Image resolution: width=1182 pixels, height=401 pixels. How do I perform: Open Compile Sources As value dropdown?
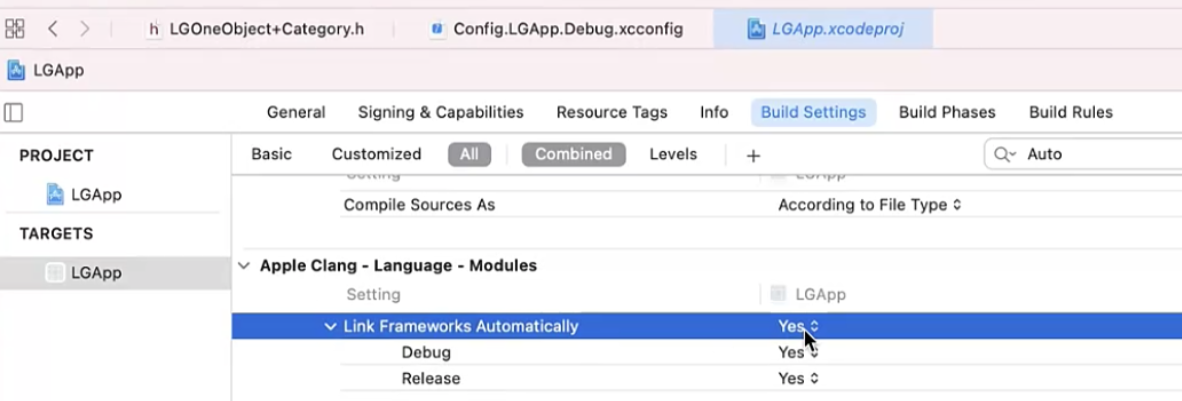pyautogui.click(x=870, y=205)
